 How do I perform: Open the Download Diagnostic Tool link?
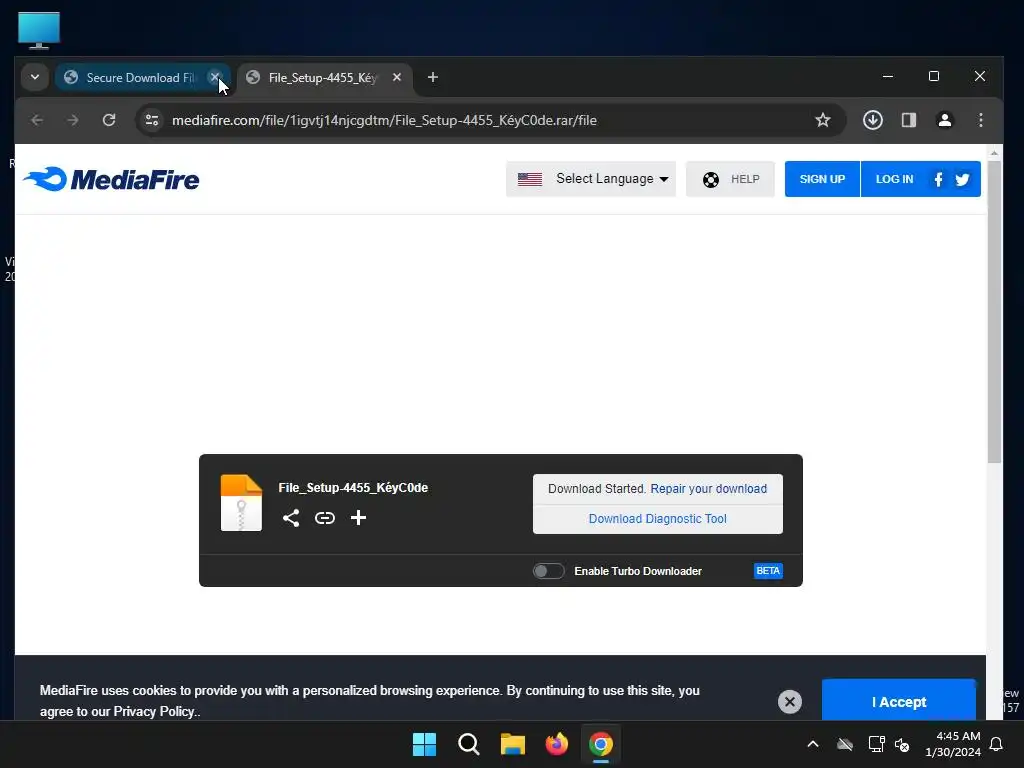pos(658,519)
